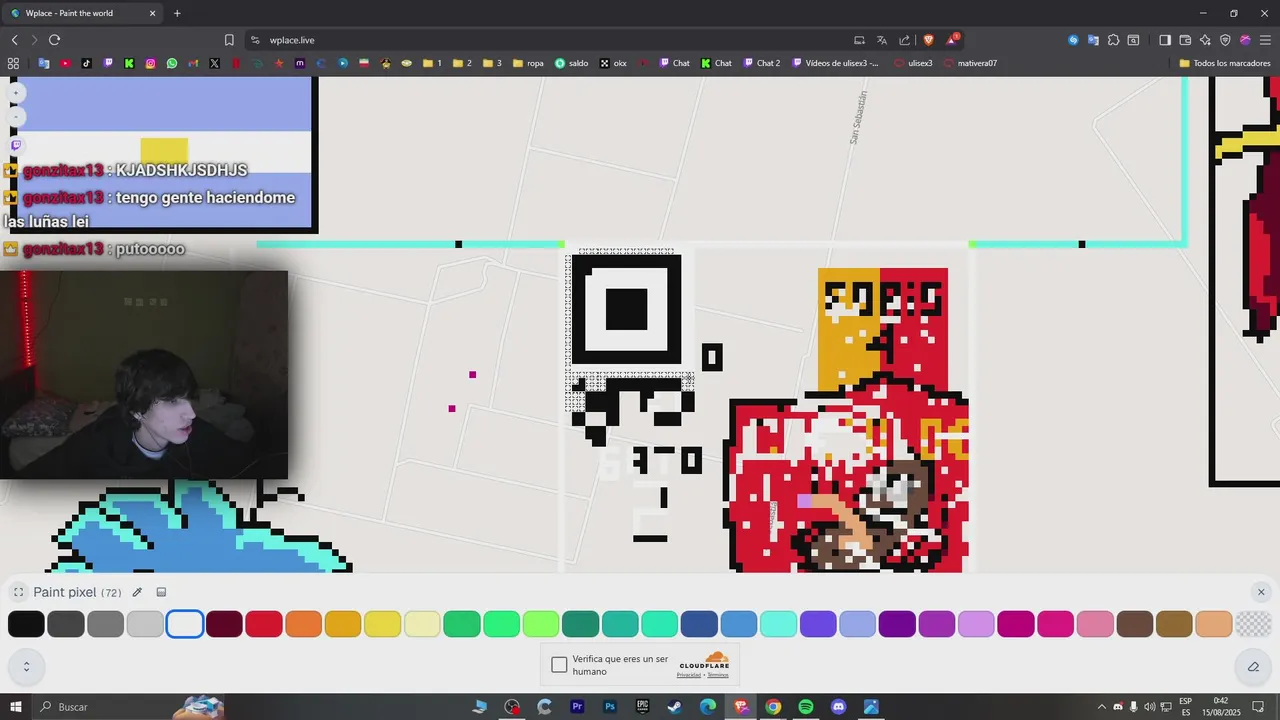Select the pencil icon beside Paint pixel
This screenshot has width=1280, height=720.
coord(137,592)
